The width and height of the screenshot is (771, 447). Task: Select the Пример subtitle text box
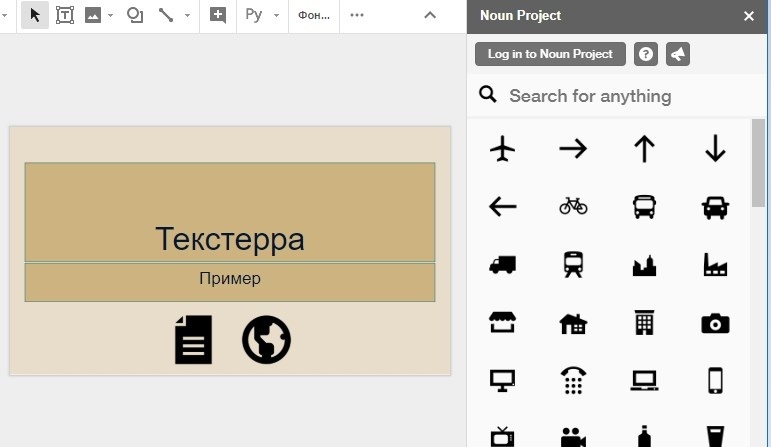[x=230, y=282]
